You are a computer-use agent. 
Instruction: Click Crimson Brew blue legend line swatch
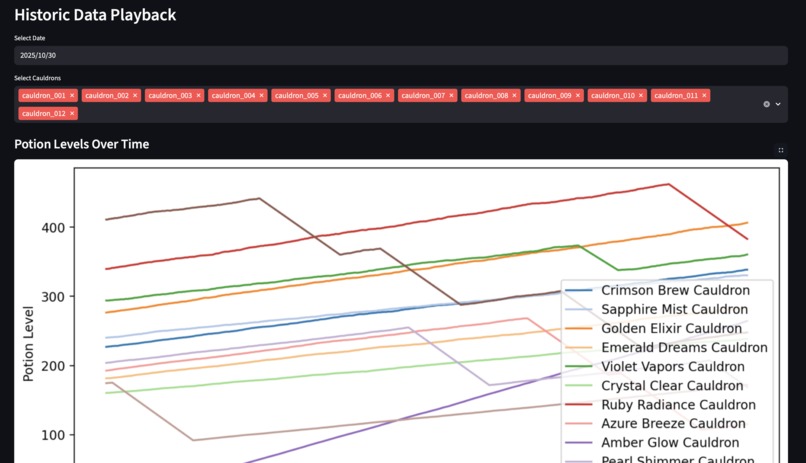[579, 291]
